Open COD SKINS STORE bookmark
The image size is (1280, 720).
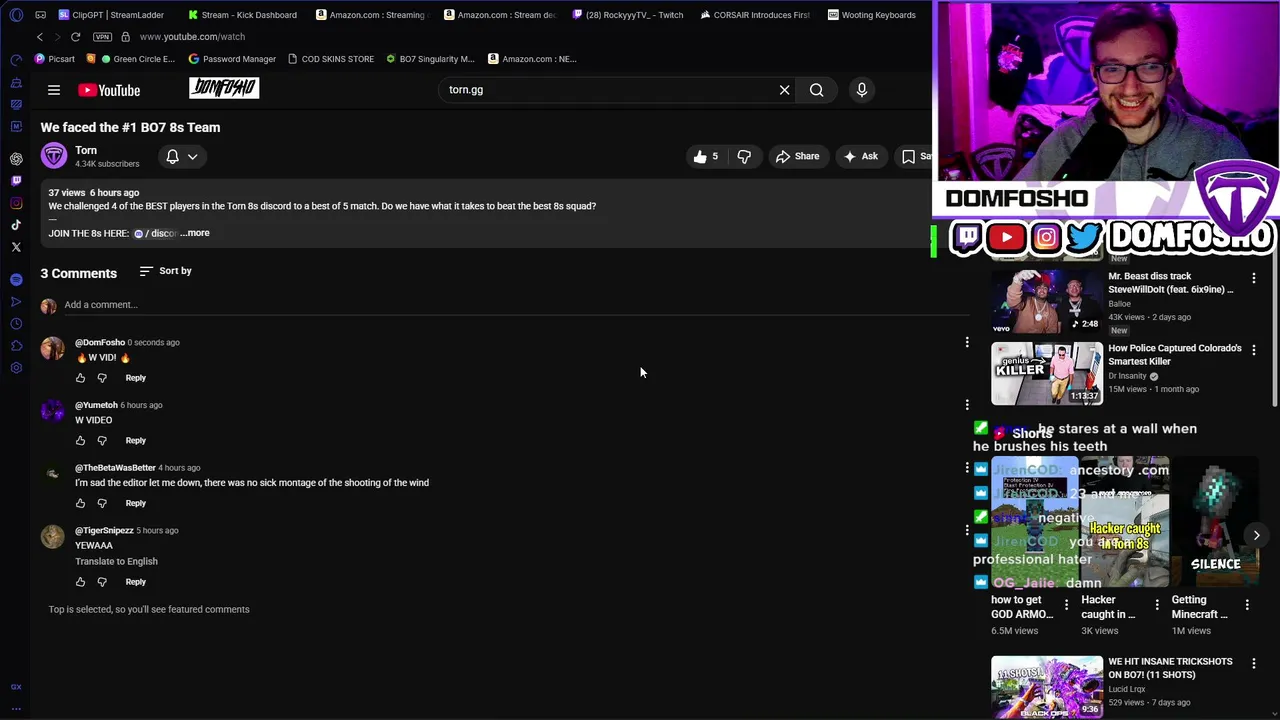[331, 59]
